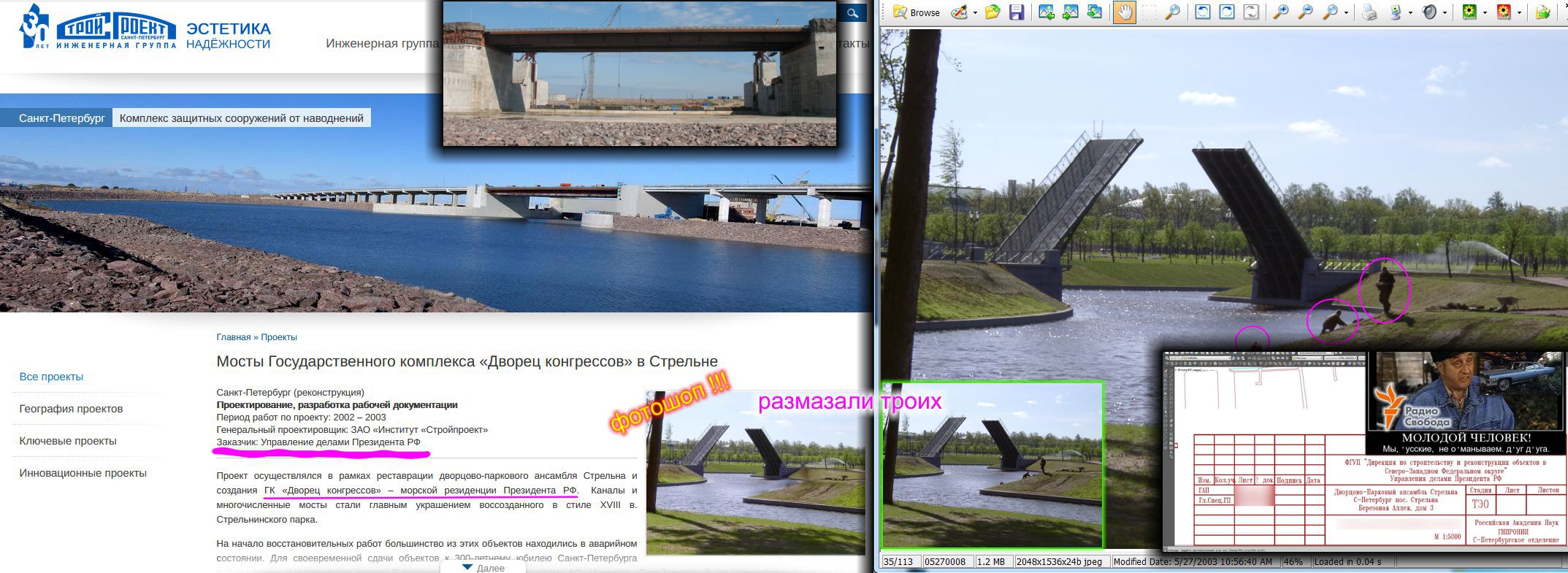This screenshot has height=573, width=1568.
Task: Save the image with the floppy disk icon
Action: click(1016, 12)
